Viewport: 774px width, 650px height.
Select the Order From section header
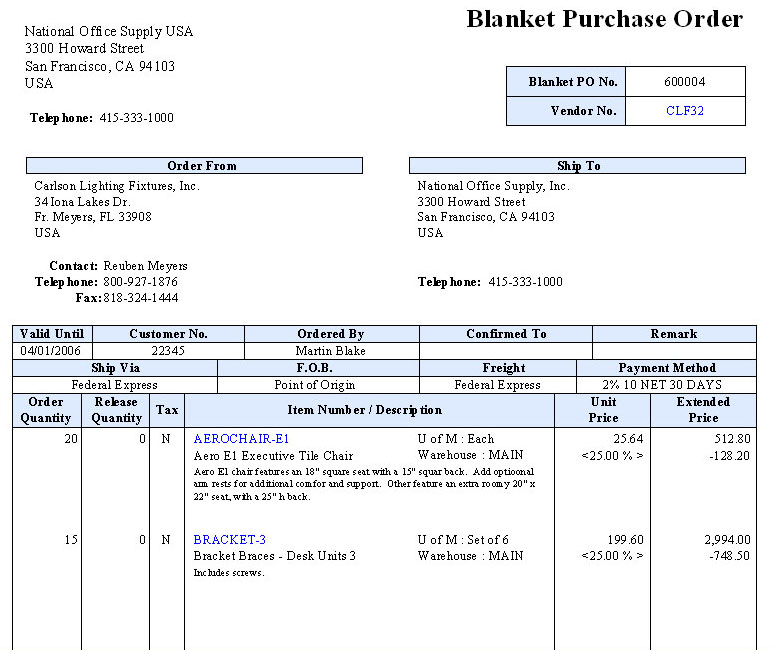pyautogui.click(x=194, y=166)
